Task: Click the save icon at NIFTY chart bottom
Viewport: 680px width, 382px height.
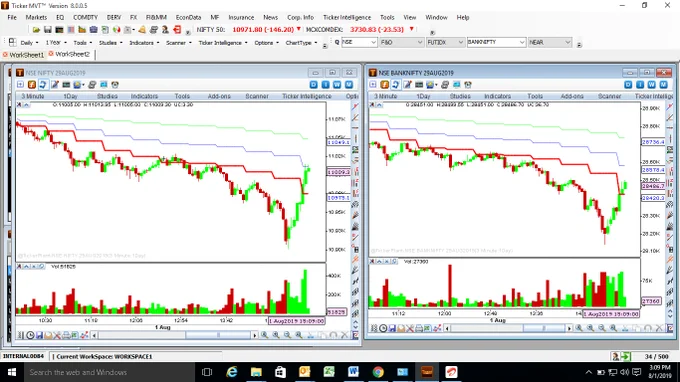Action: pos(39,335)
